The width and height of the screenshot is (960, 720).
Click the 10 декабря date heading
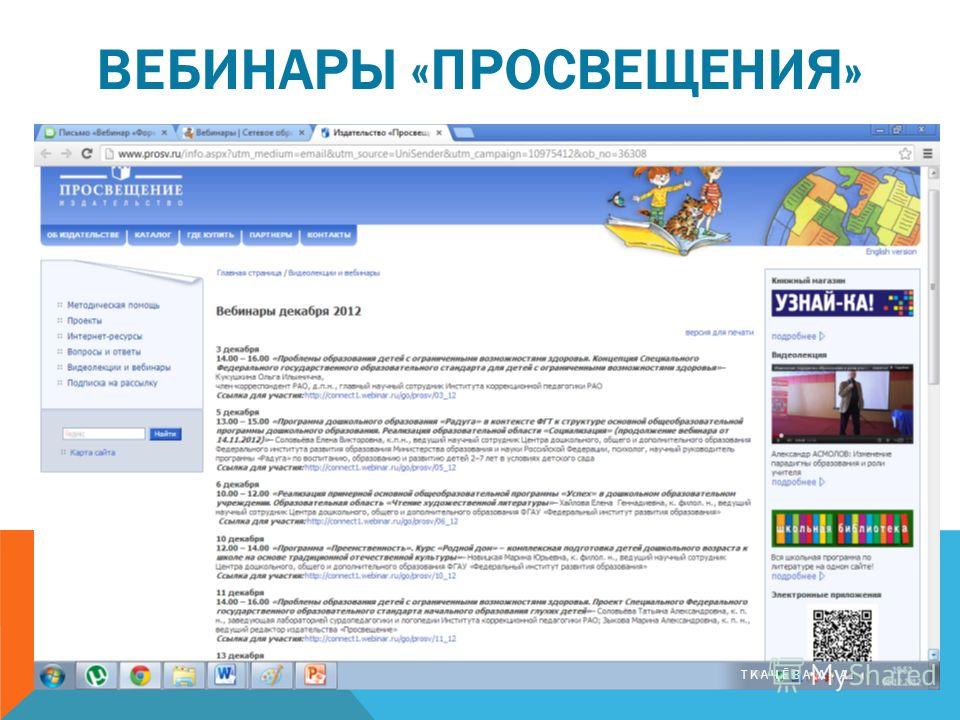[240, 539]
